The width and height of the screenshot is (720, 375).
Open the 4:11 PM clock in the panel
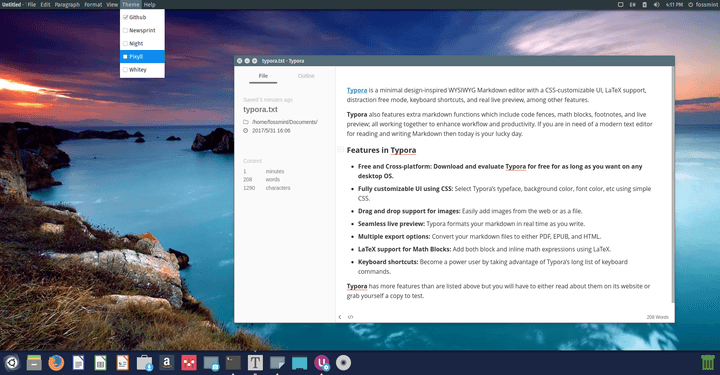tap(674, 5)
